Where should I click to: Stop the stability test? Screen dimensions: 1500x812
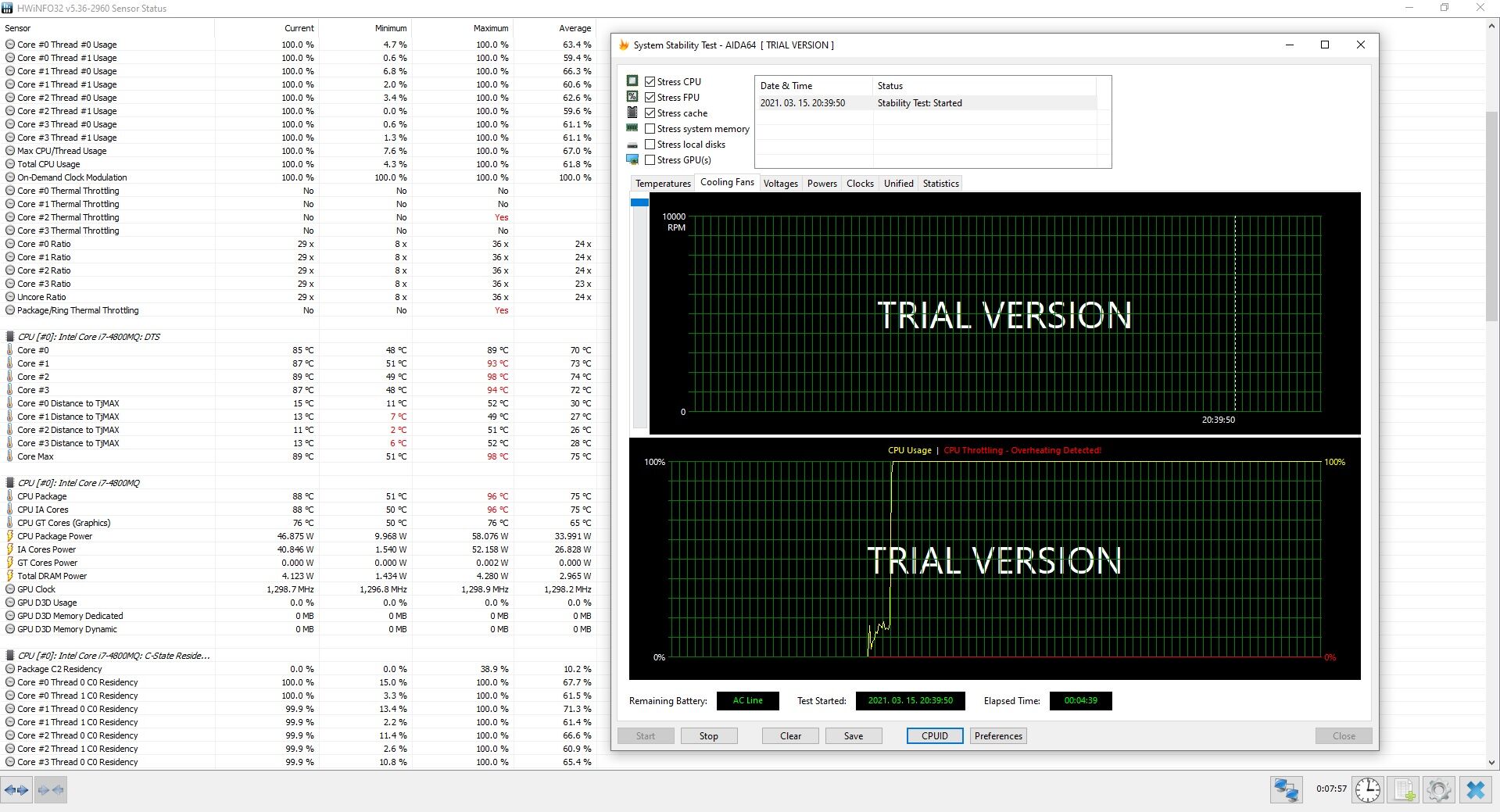(x=708, y=736)
